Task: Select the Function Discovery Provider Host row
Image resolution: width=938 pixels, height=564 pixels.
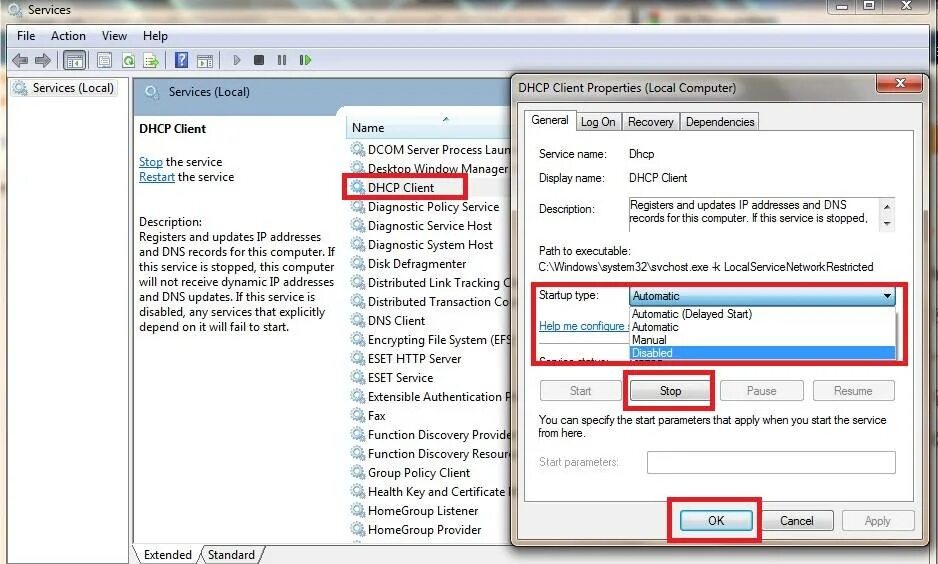Action: (430, 435)
